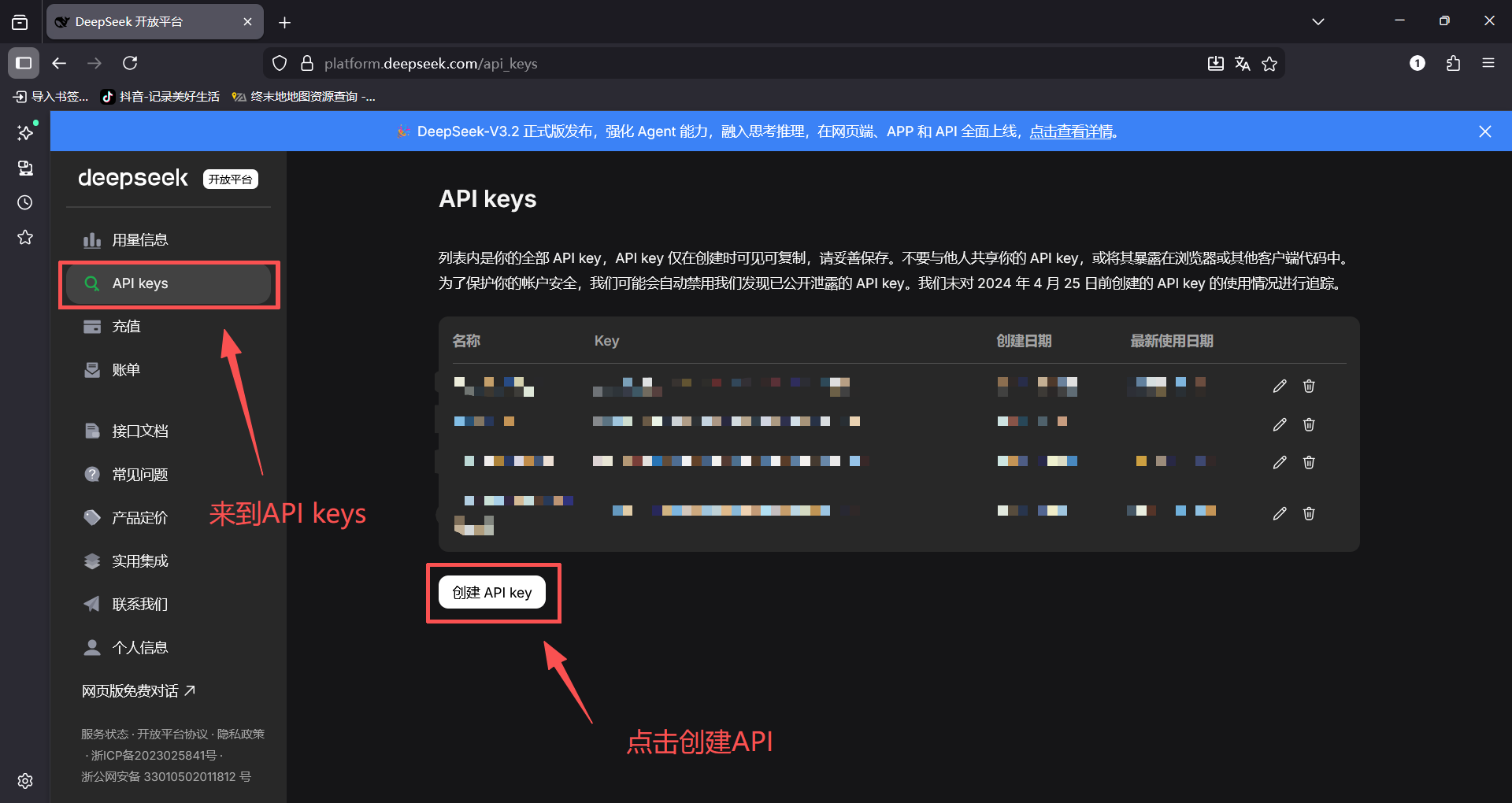The image size is (1512, 803).
Task: Expand the list all tabs dropdown
Action: tap(1318, 22)
